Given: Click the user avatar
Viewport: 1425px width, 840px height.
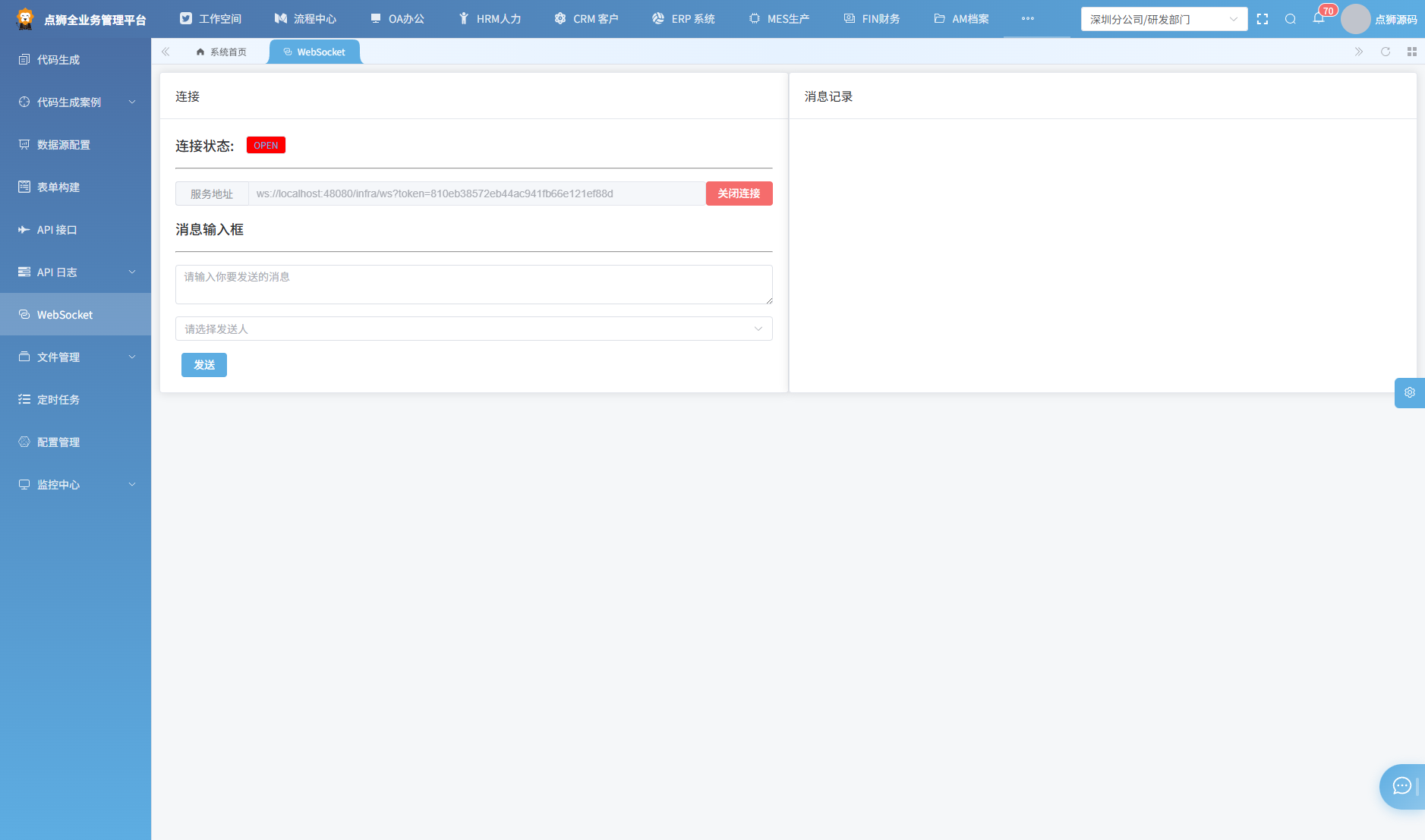Looking at the screenshot, I should (1355, 19).
